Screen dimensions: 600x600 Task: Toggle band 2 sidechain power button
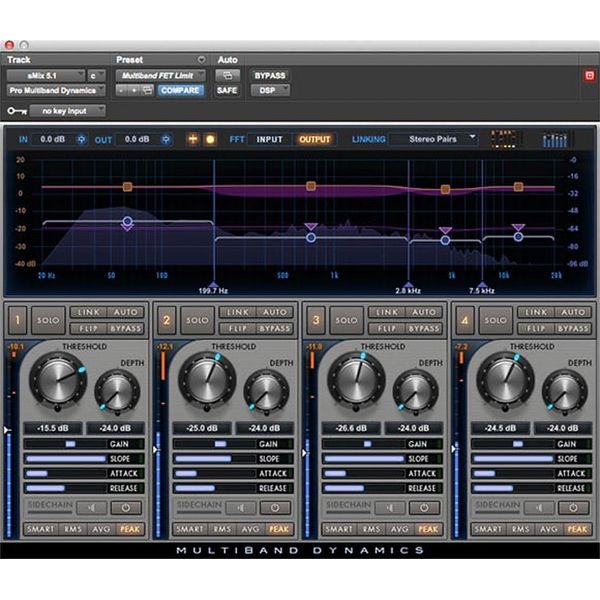coord(275,508)
